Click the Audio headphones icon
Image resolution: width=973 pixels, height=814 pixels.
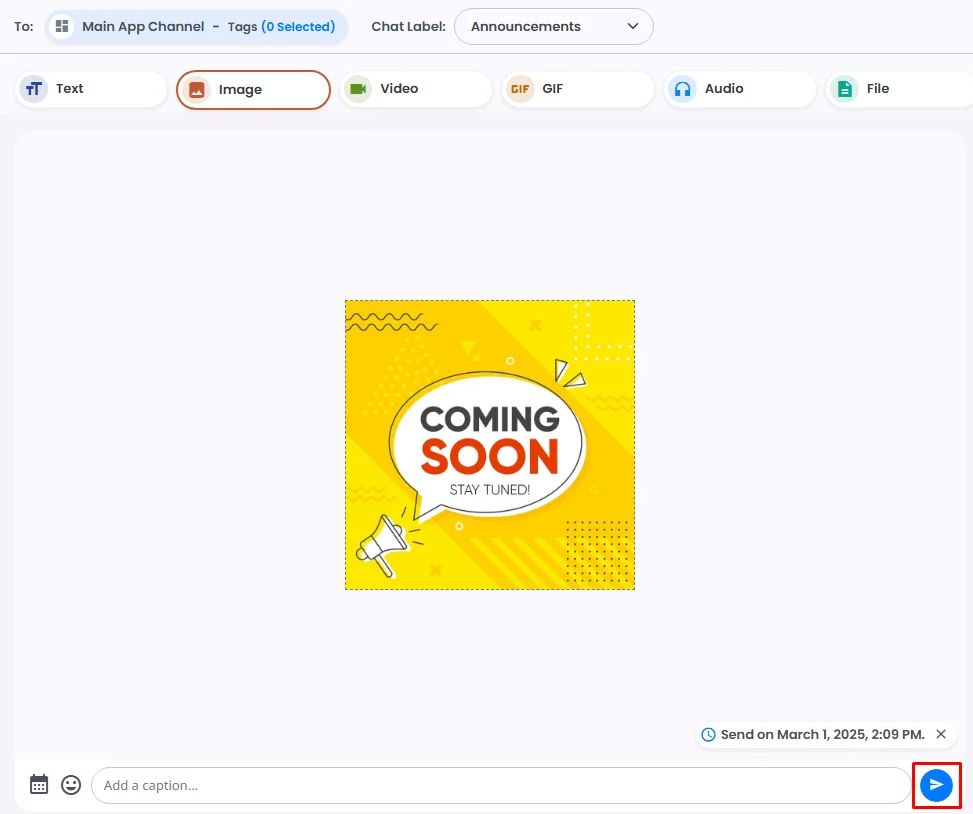coord(683,89)
